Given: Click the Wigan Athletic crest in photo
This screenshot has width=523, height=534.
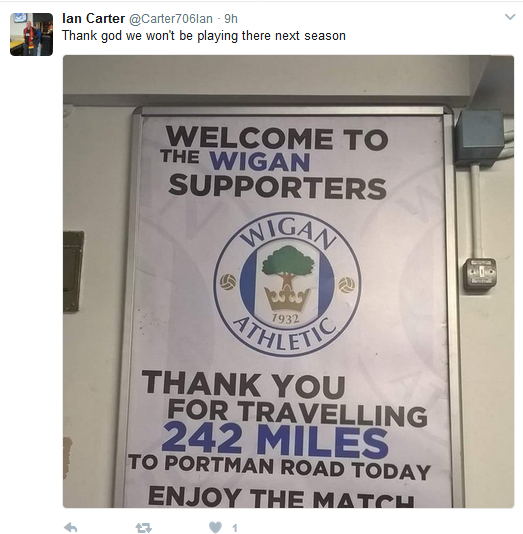Looking at the screenshot, I should coord(287,284).
